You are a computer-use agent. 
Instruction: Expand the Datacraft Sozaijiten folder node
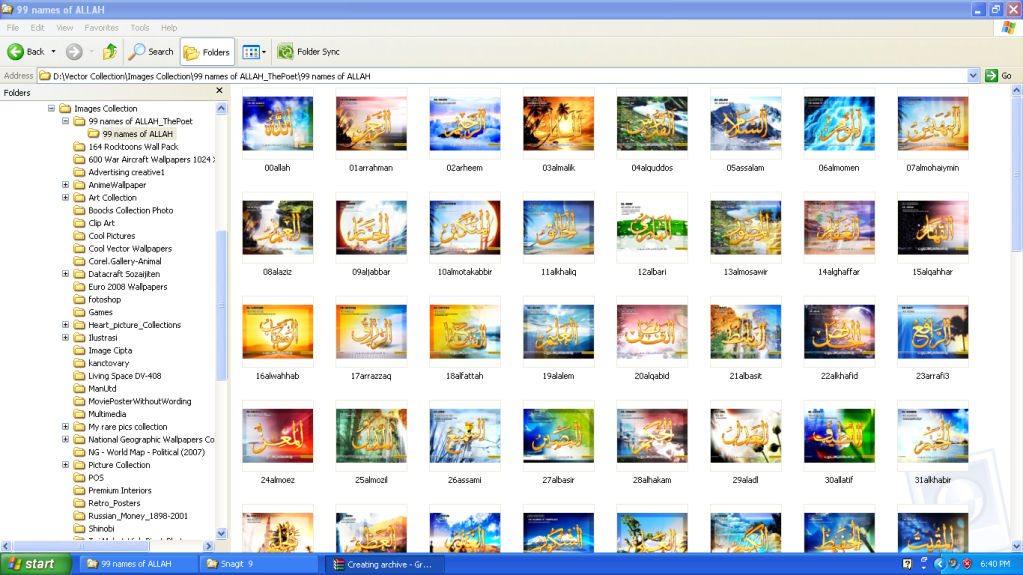(x=65, y=273)
